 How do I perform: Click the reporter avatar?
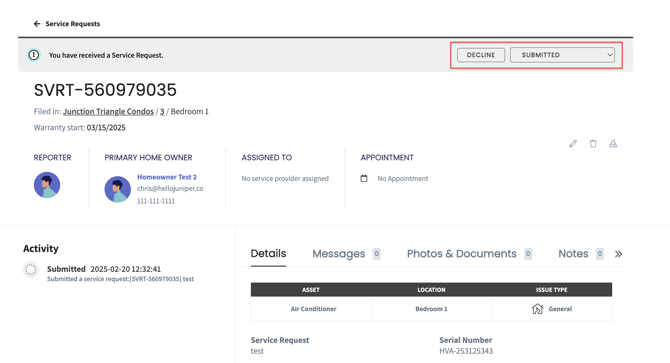pos(47,185)
